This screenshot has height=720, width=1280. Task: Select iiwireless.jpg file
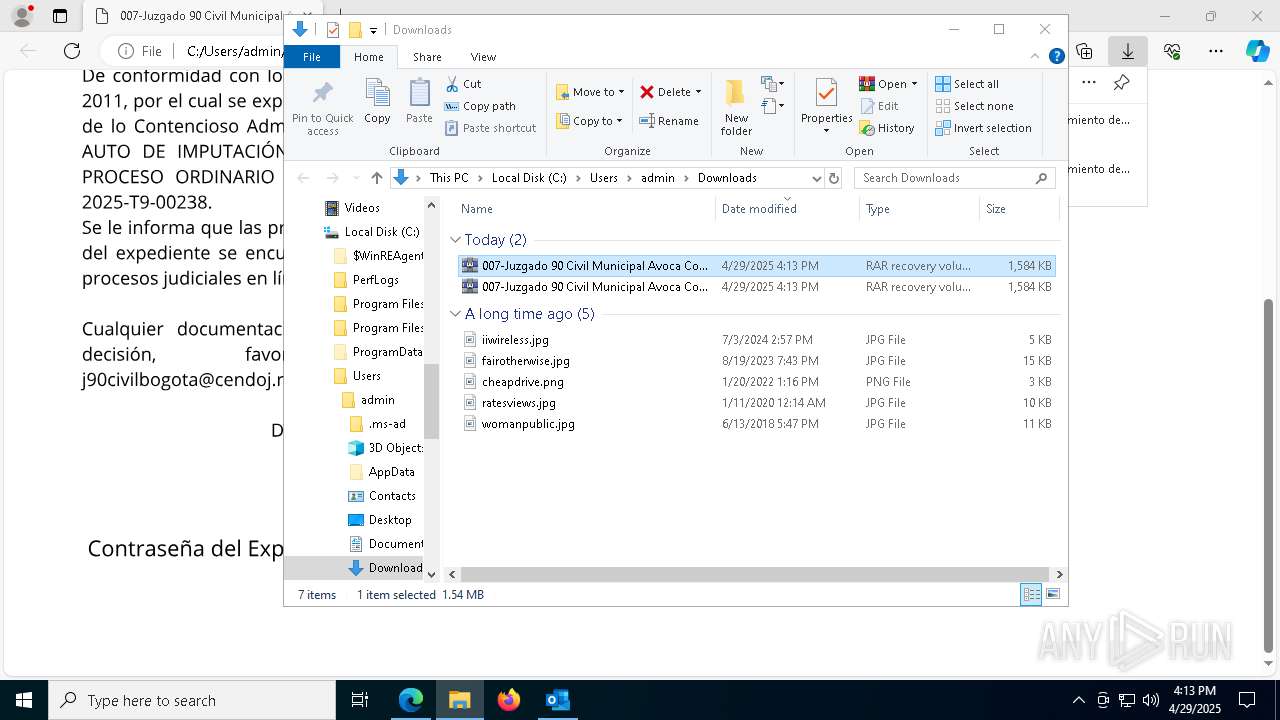[x=756, y=340]
